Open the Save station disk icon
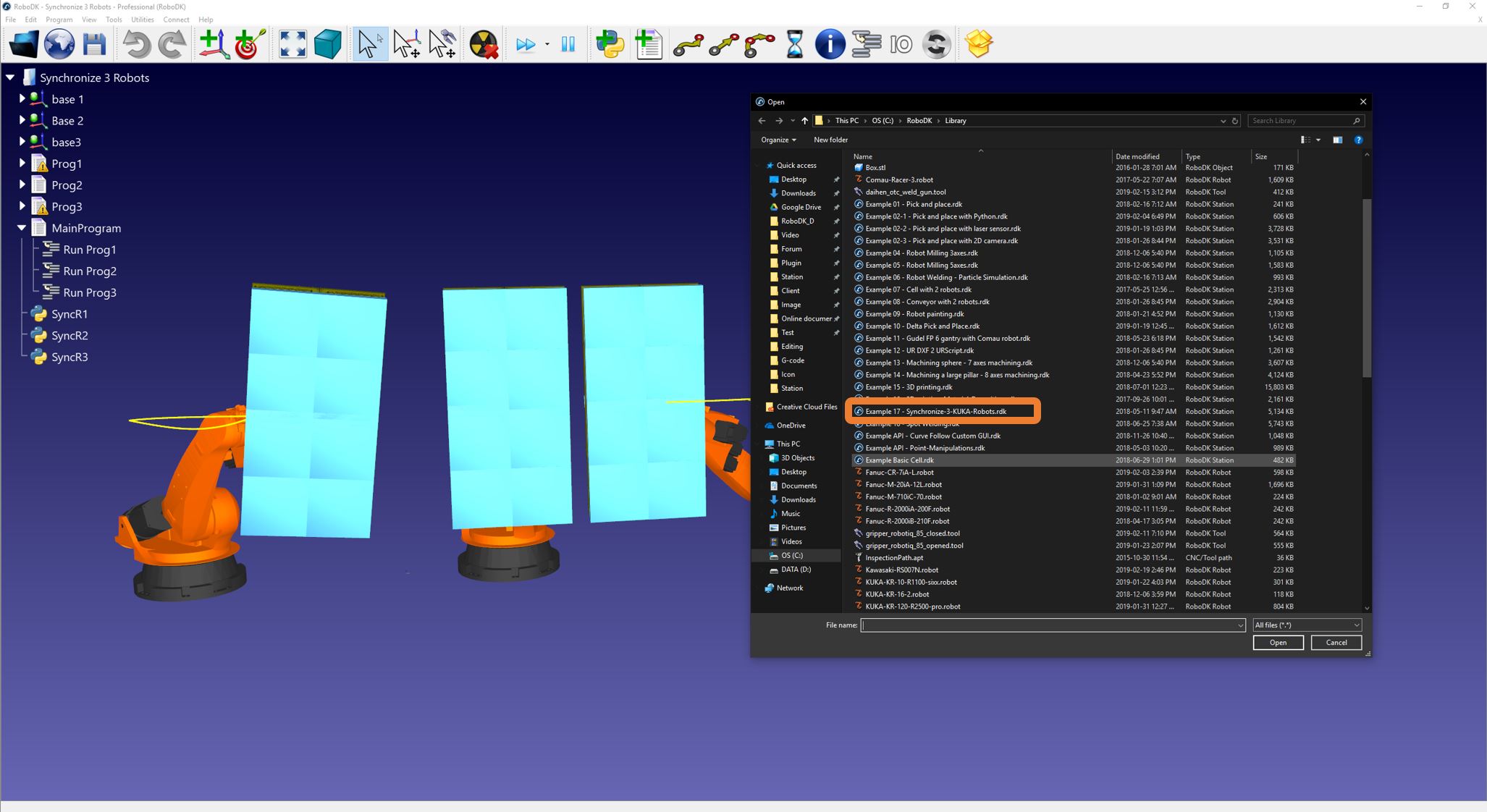Viewport: 1487px width, 812px height. coord(94,44)
